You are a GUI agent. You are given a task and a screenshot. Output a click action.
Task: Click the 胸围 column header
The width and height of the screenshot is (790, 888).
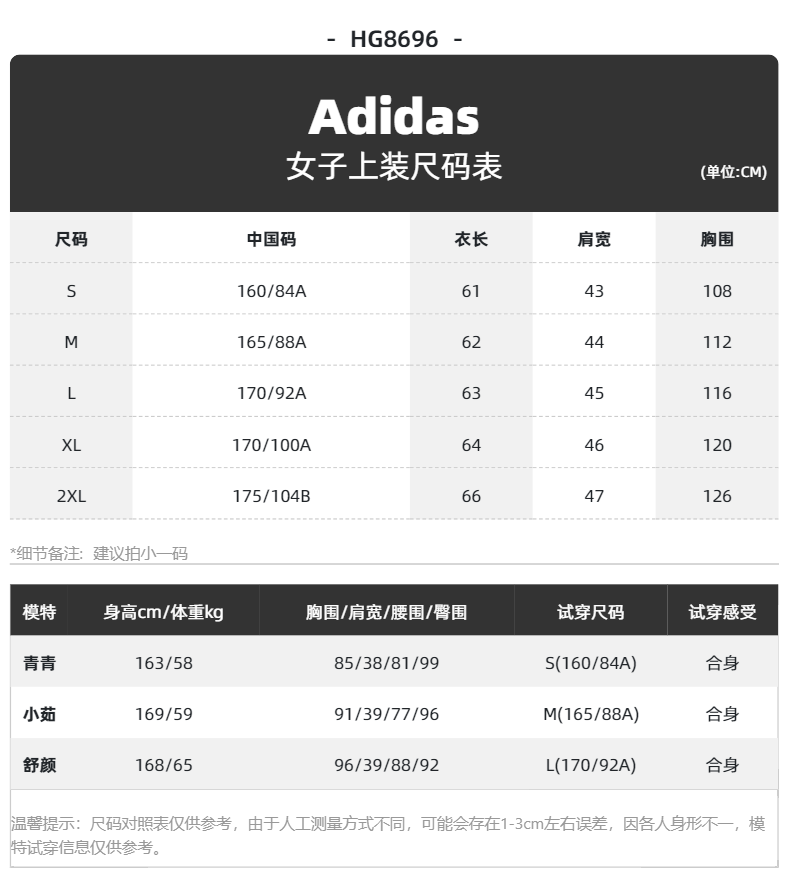(x=717, y=239)
